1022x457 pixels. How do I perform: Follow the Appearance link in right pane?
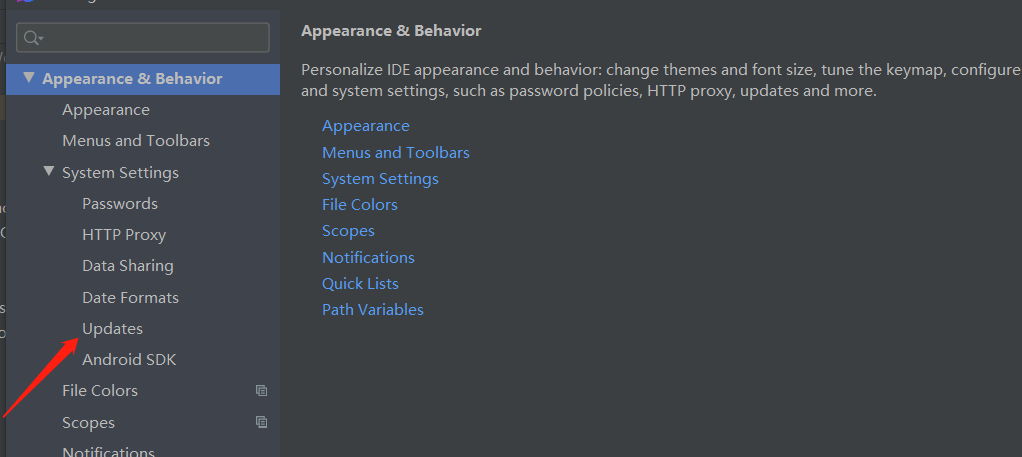click(x=366, y=126)
